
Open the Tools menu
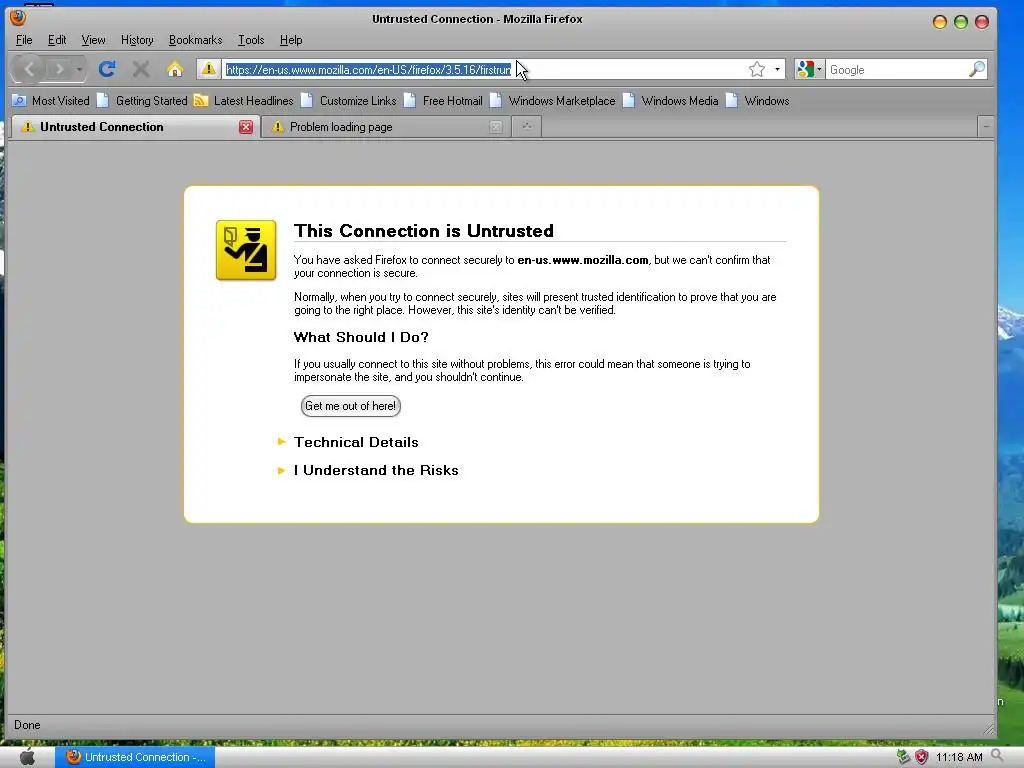tap(251, 40)
